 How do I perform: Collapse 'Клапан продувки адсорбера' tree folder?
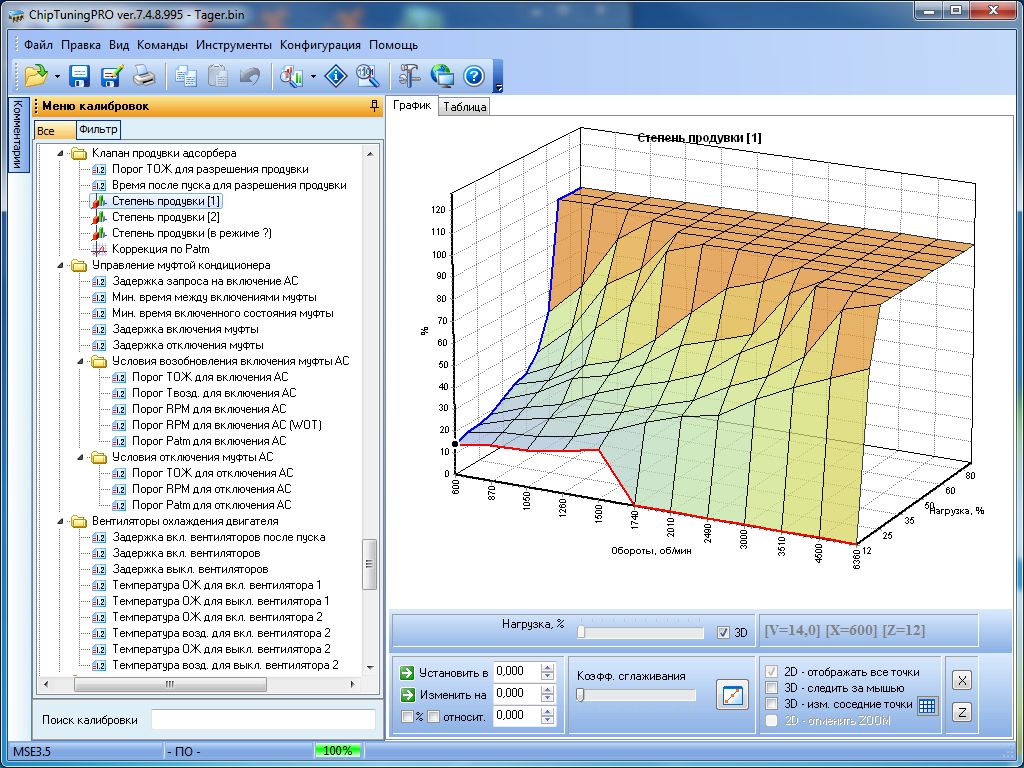coord(60,154)
